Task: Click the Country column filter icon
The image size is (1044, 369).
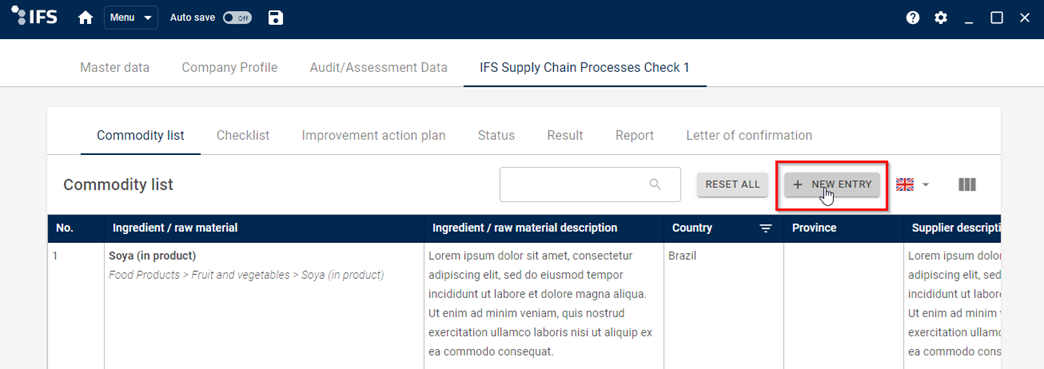Action: 766,228
